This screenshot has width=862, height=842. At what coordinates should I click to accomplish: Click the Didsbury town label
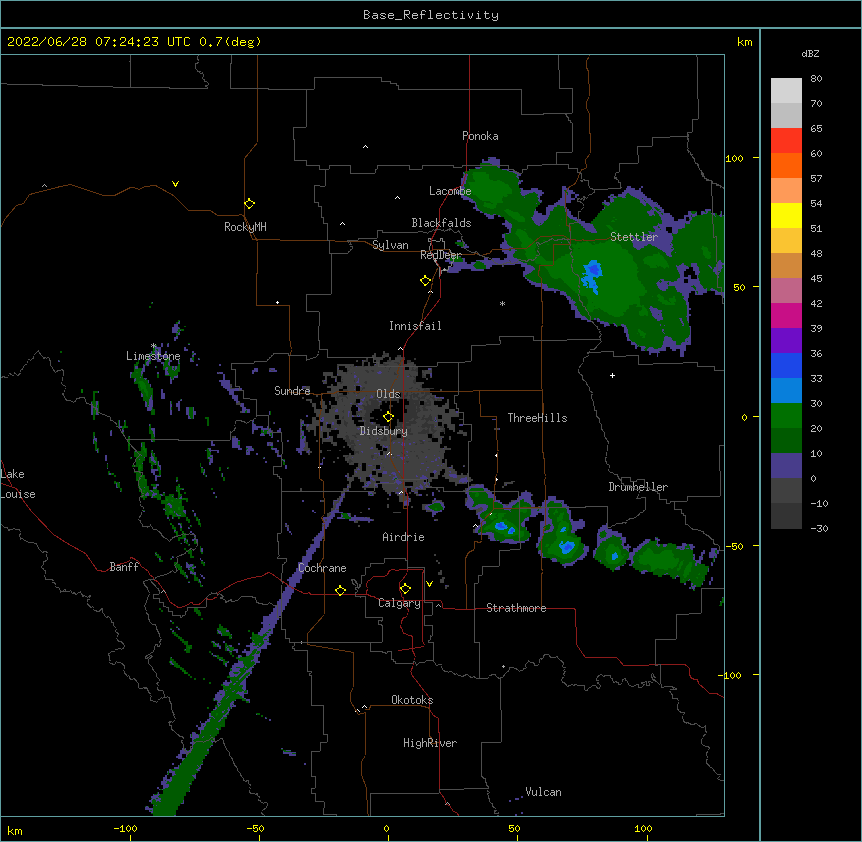(x=384, y=431)
